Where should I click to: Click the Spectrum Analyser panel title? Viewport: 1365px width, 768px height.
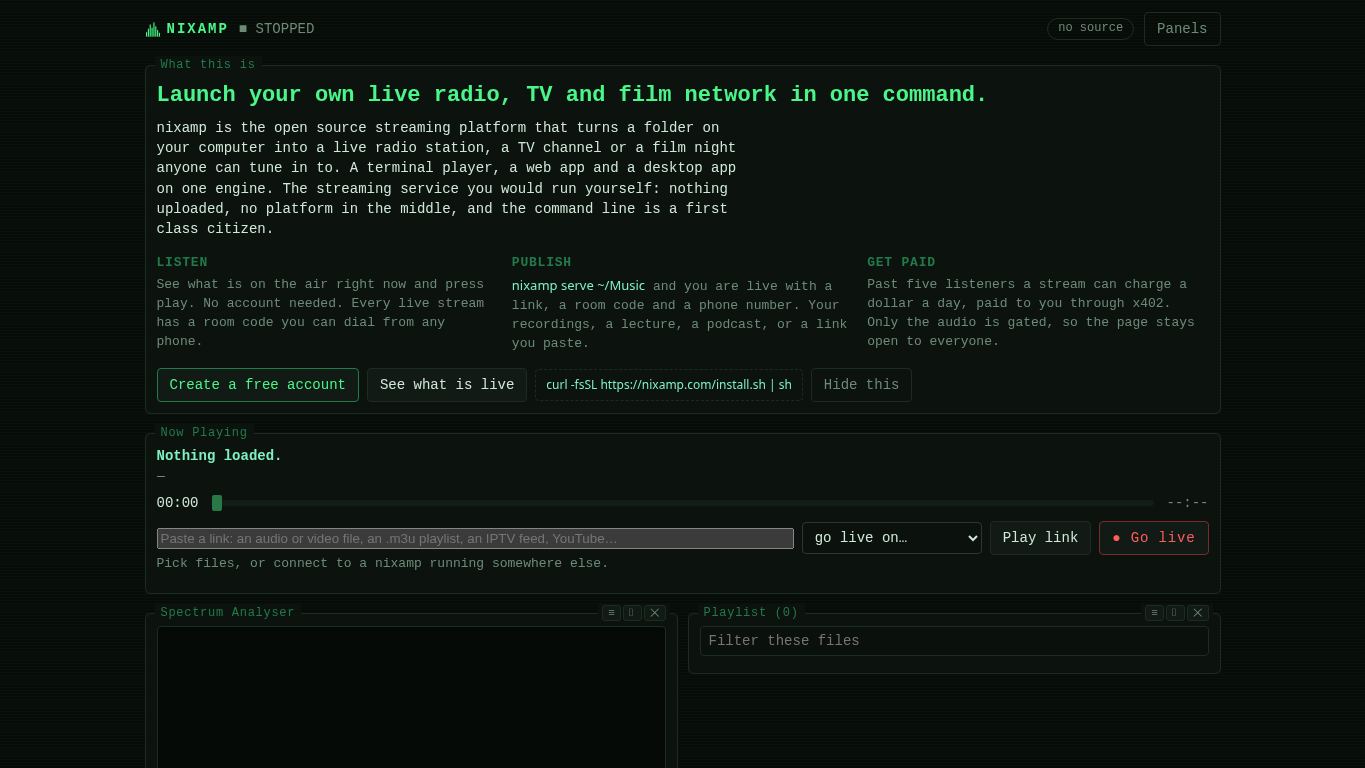(x=227, y=612)
